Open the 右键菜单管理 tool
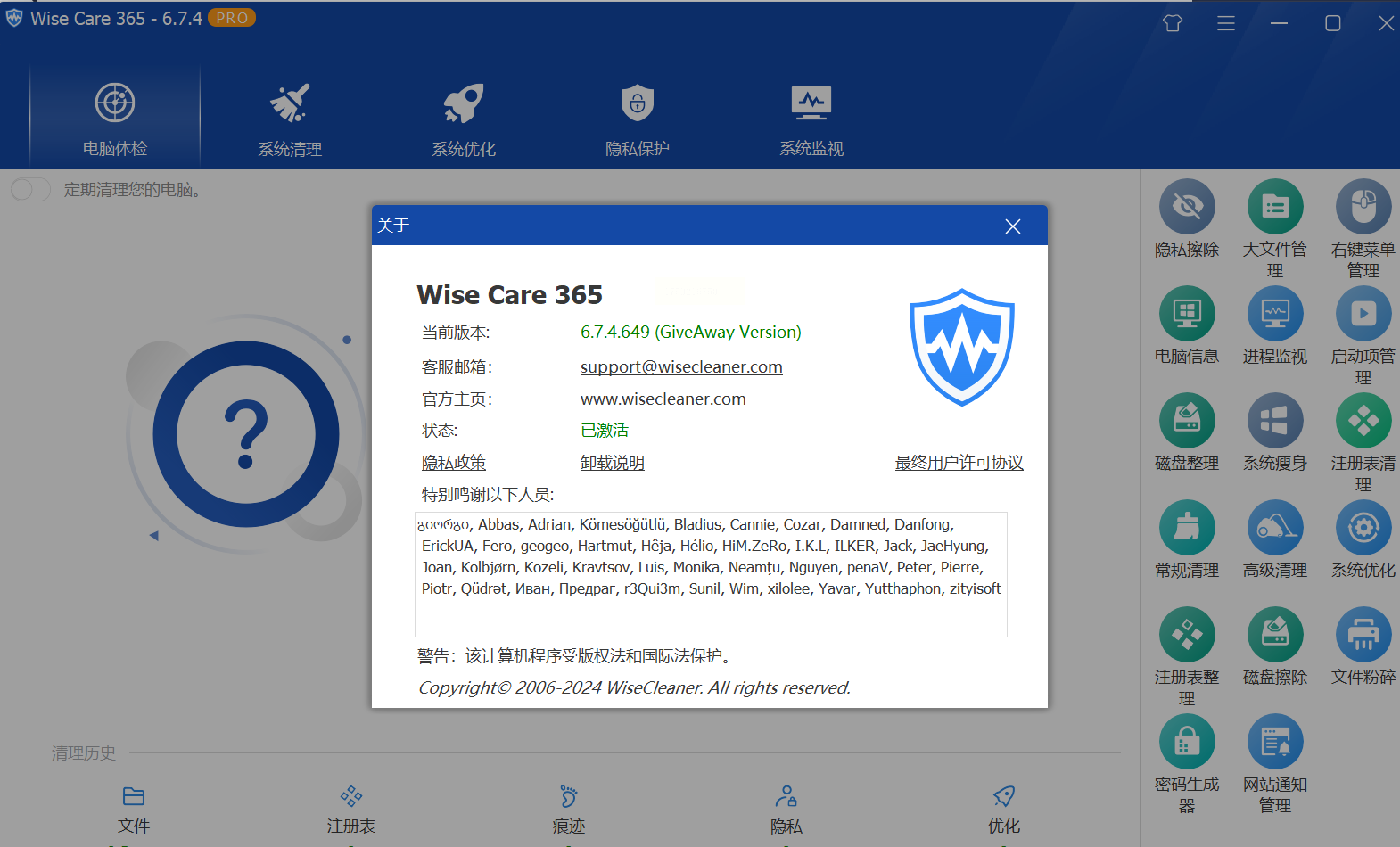1400x847 pixels. tap(1363, 229)
